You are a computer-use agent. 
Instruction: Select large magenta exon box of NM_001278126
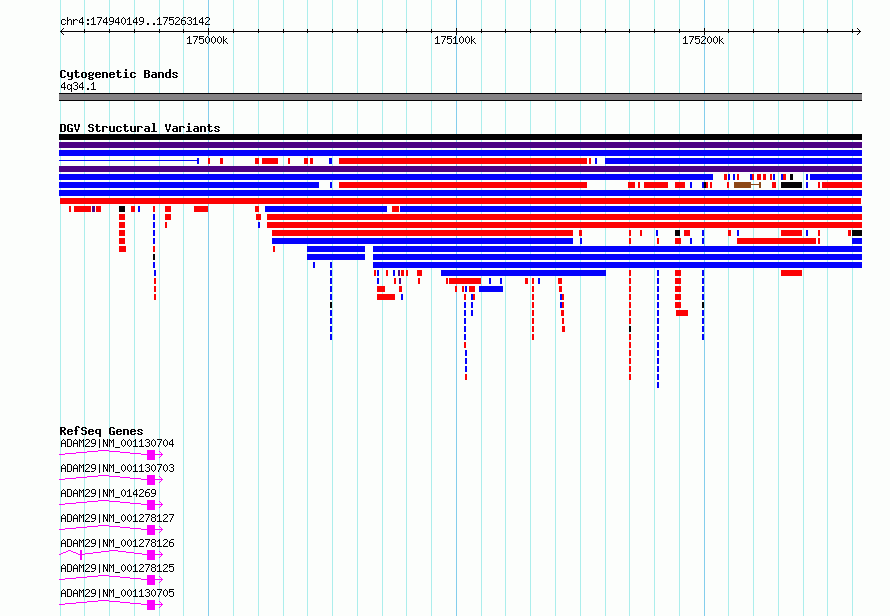[x=151, y=555]
